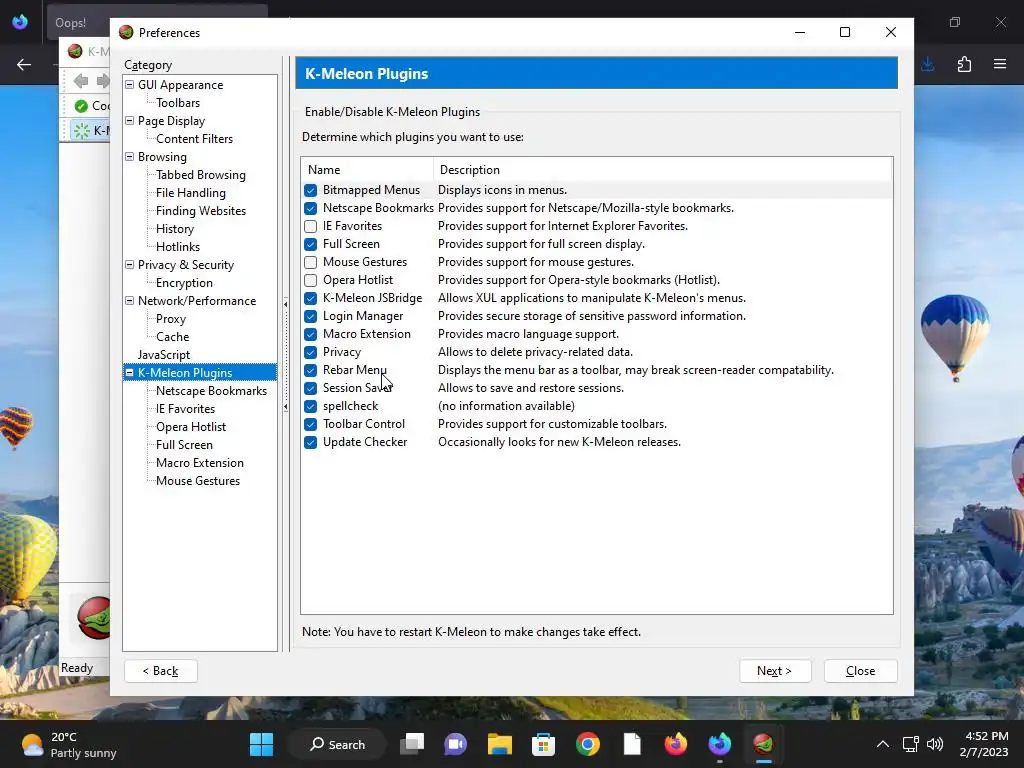Viewport: 1024px width, 768px height.
Task: Collapse the Browsing tree node
Action: pyautogui.click(x=129, y=157)
